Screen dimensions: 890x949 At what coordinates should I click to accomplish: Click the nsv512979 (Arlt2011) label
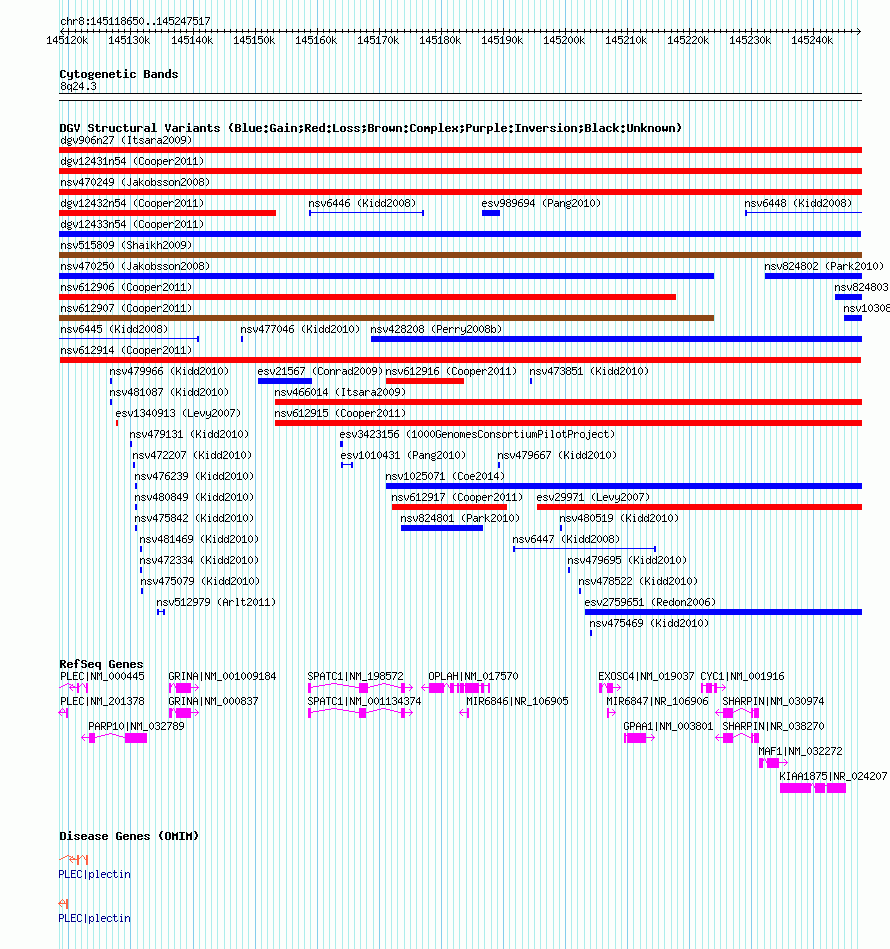click(x=216, y=602)
